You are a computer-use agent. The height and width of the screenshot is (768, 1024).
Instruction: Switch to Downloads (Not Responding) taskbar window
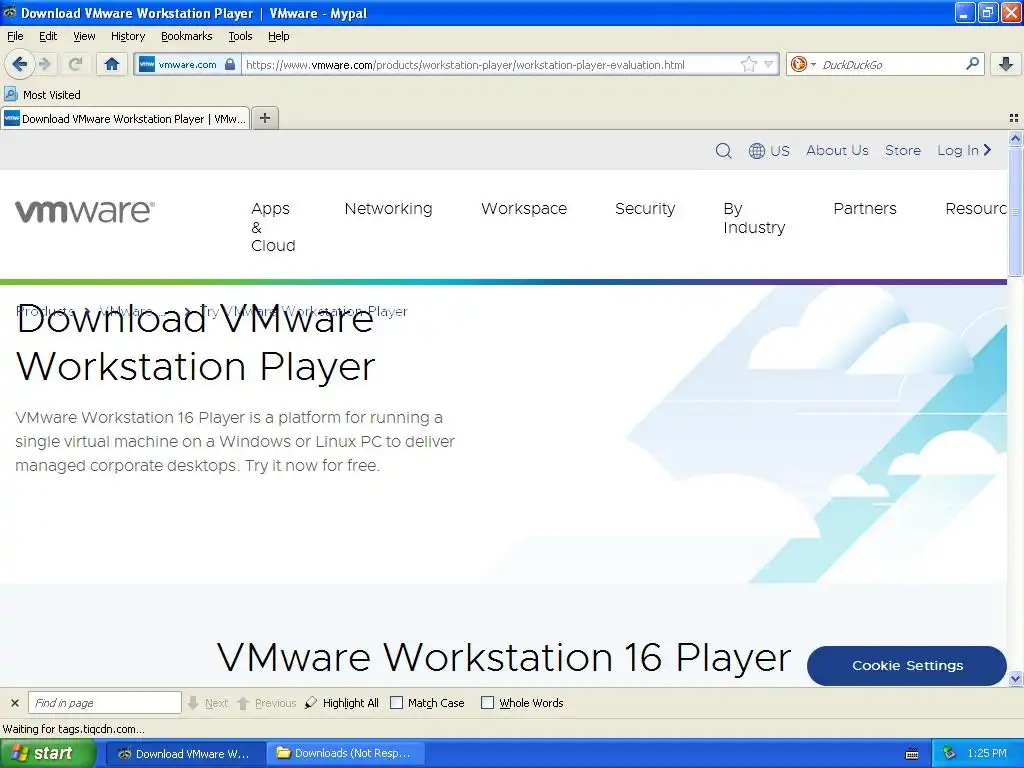[345, 754]
